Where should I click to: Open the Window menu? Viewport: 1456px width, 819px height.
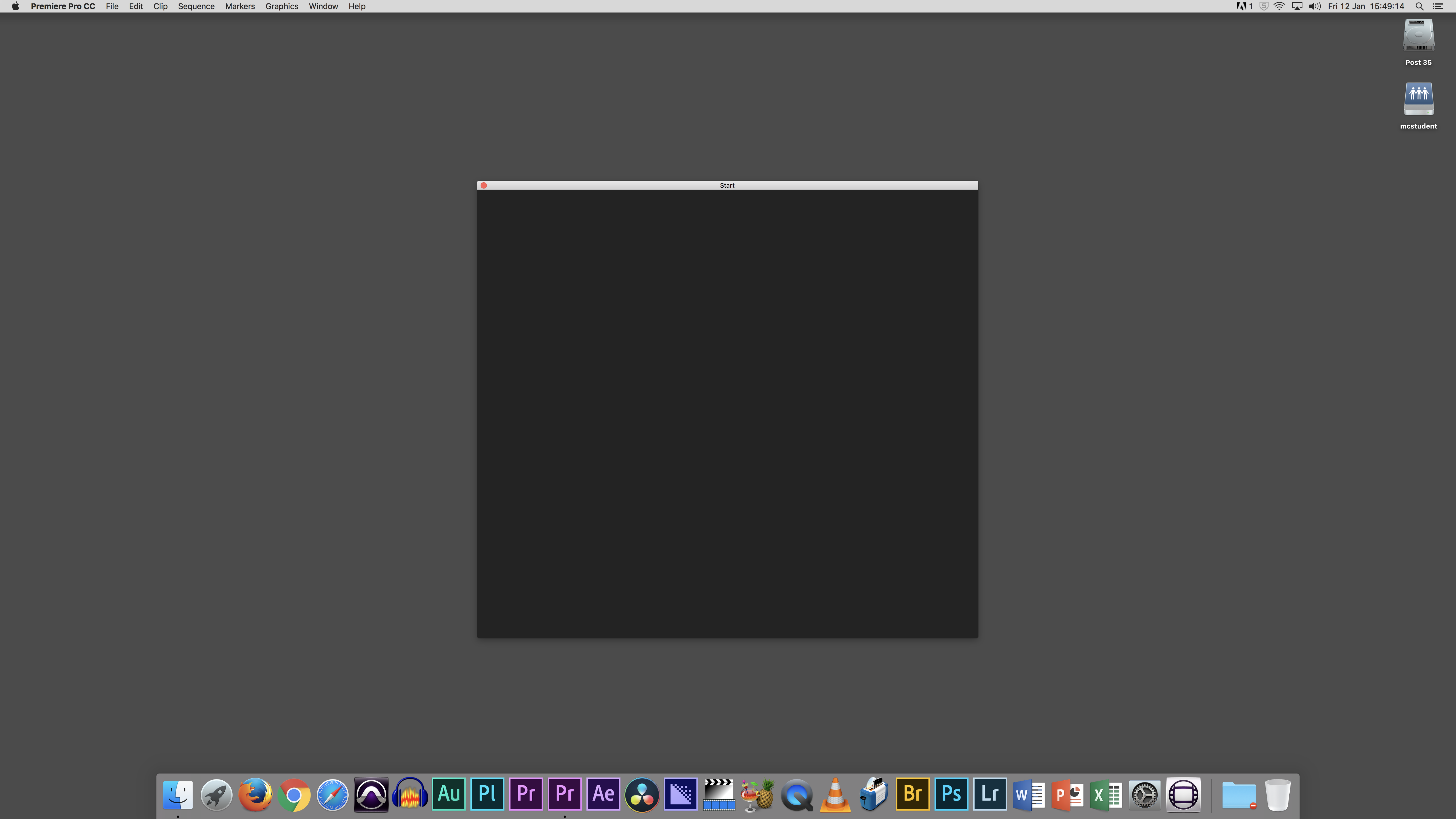[323, 6]
